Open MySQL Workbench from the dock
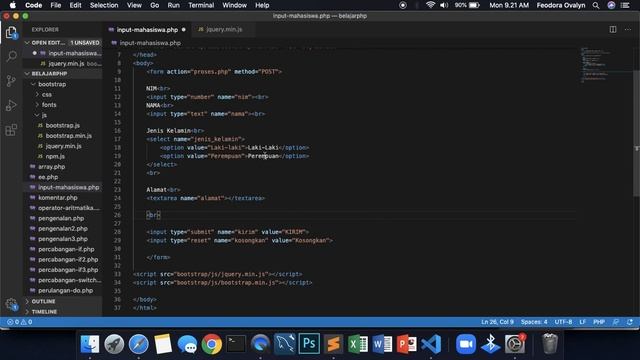The height and width of the screenshot is (360, 640). click(284, 344)
